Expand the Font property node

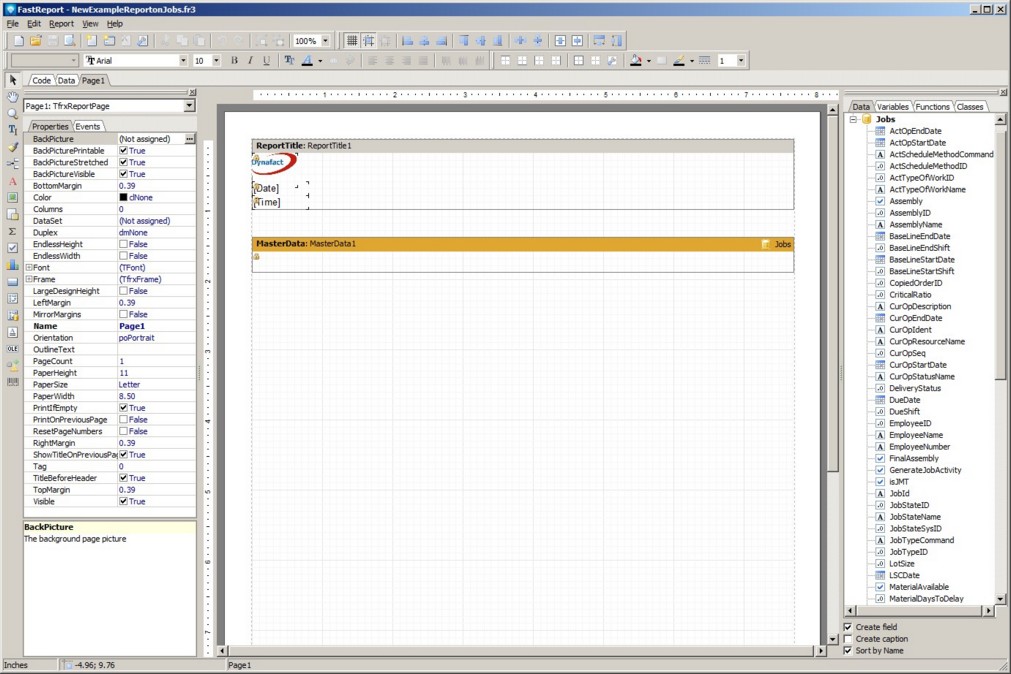(29, 268)
